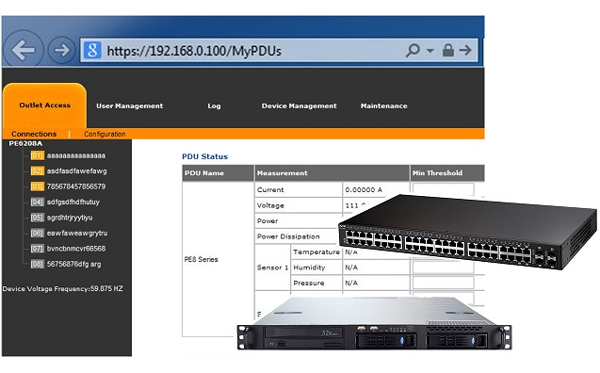Click the rack server device image

click(x=374, y=323)
